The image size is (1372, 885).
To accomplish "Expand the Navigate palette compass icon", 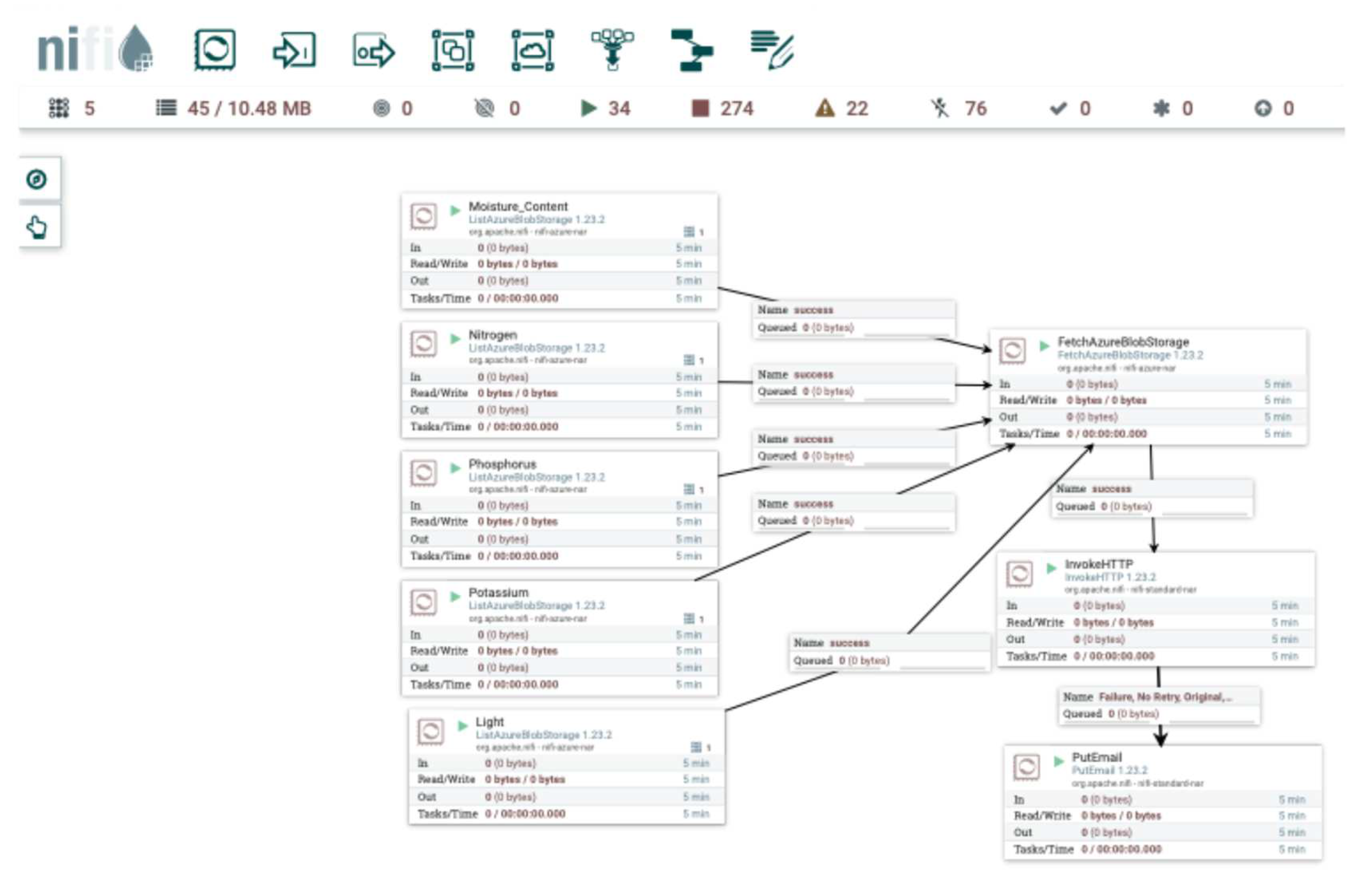I will [37, 179].
